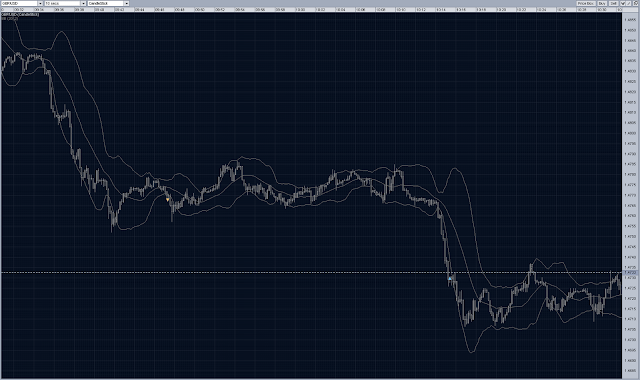
Task: Click the Candlestick chart type field
Action: pos(106,3)
